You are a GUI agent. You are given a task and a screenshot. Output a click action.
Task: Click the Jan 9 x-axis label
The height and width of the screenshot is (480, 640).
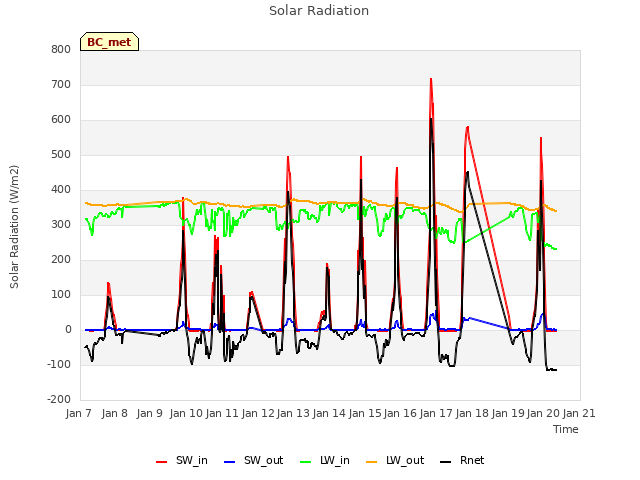click(x=150, y=413)
